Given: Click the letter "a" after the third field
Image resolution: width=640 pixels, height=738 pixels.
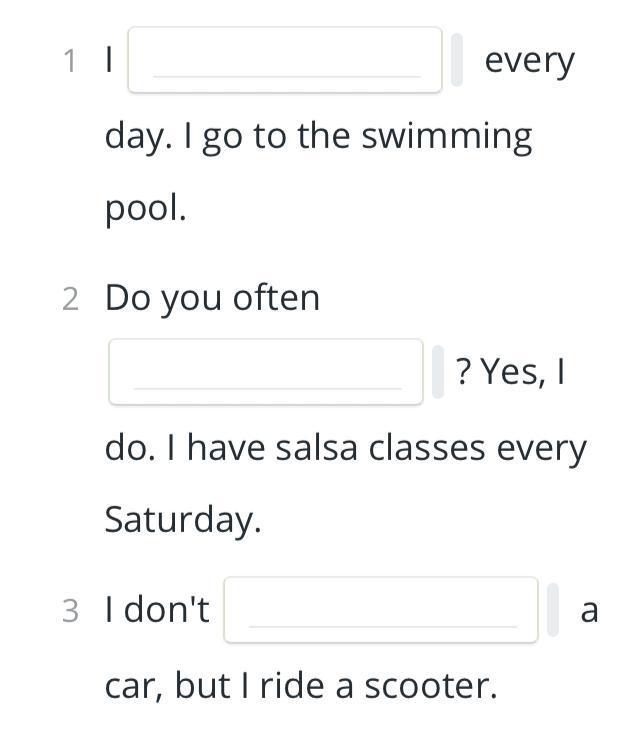Looking at the screenshot, I should (589, 611).
